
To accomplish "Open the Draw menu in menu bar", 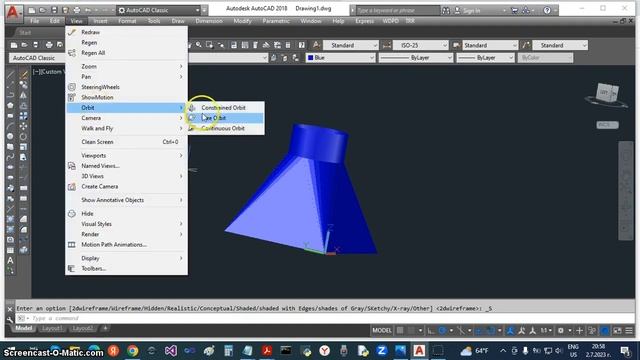I will pyautogui.click(x=178, y=21).
